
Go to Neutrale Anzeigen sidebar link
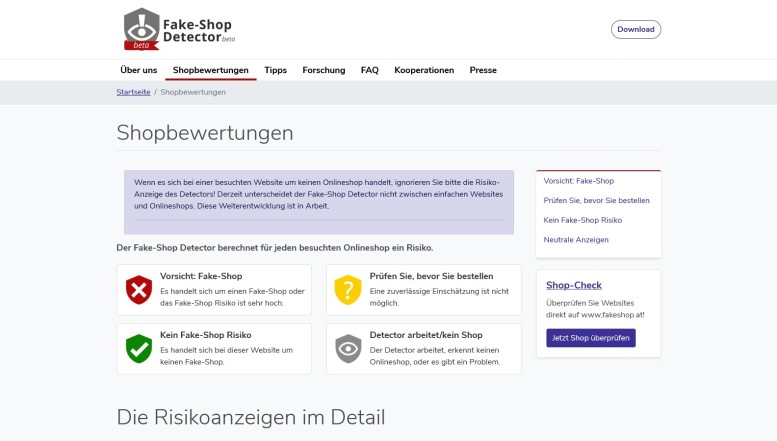coord(576,240)
